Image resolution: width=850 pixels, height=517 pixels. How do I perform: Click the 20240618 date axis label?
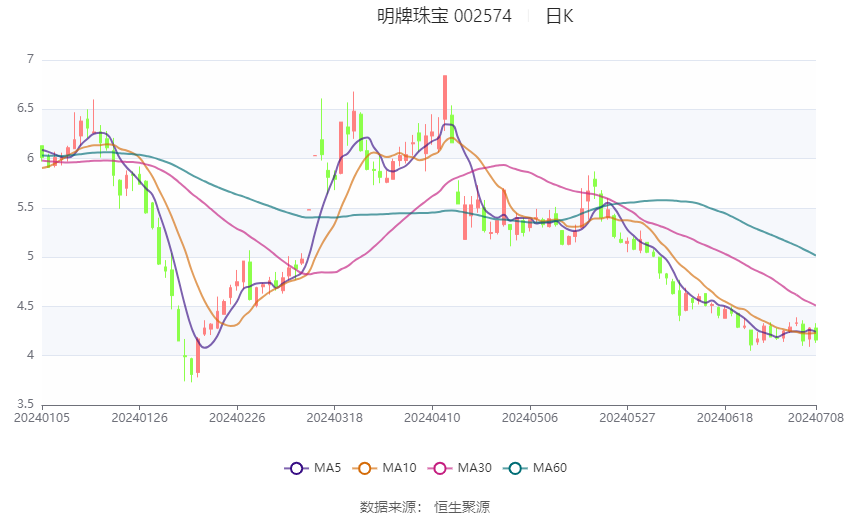pos(725,418)
